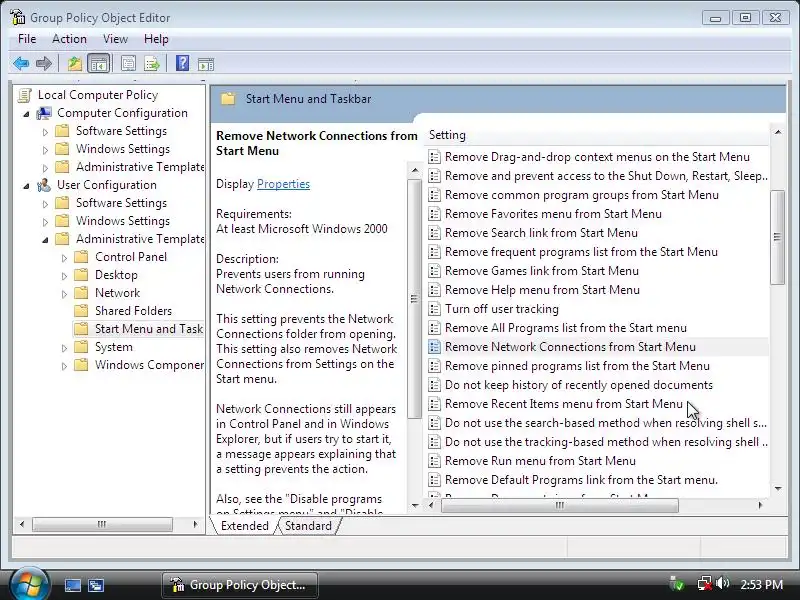Select 'Remove pinned programs list from the Start Menu'
Screen dimensions: 800x600
pos(577,366)
